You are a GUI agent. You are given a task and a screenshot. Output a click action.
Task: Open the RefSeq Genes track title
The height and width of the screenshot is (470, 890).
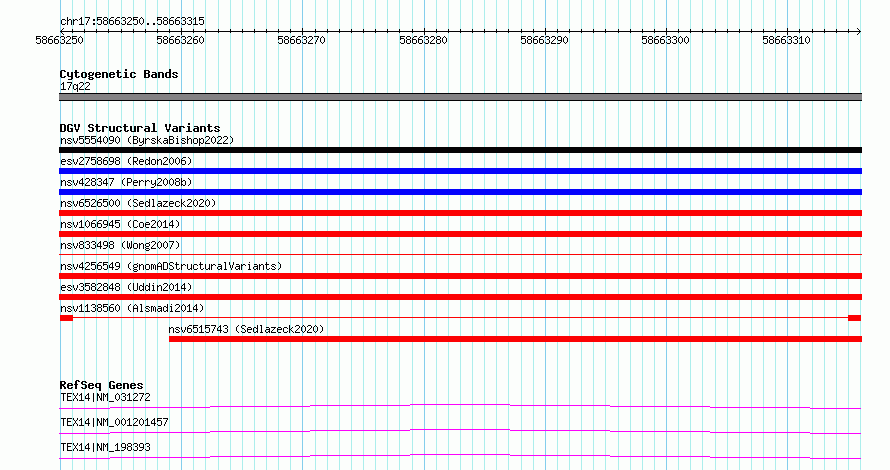101,385
